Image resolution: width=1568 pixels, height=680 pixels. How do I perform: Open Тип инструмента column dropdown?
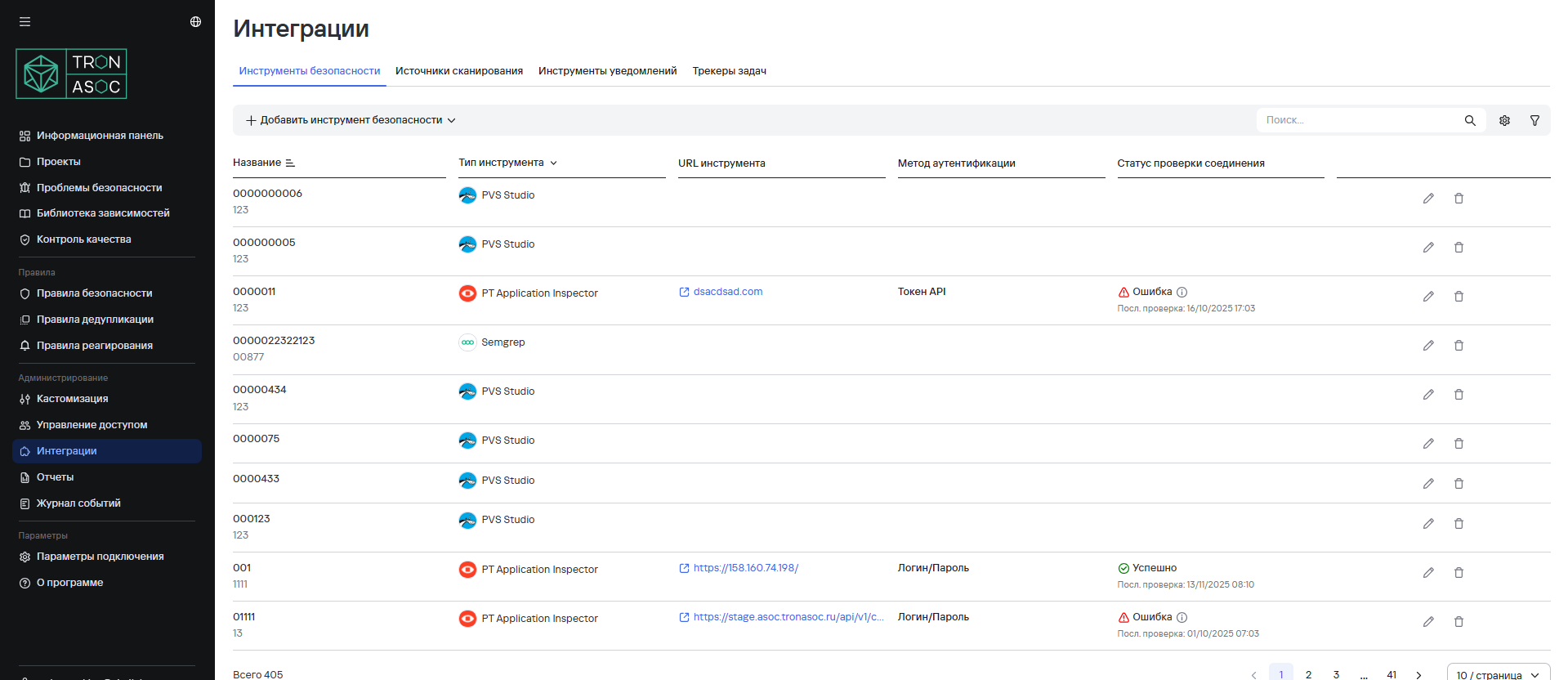click(x=553, y=163)
